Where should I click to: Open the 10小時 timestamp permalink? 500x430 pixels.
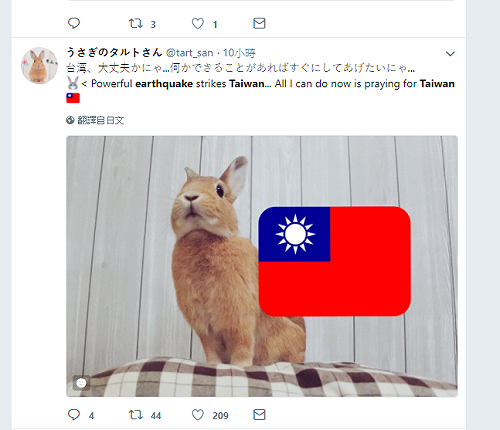click(239, 53)
